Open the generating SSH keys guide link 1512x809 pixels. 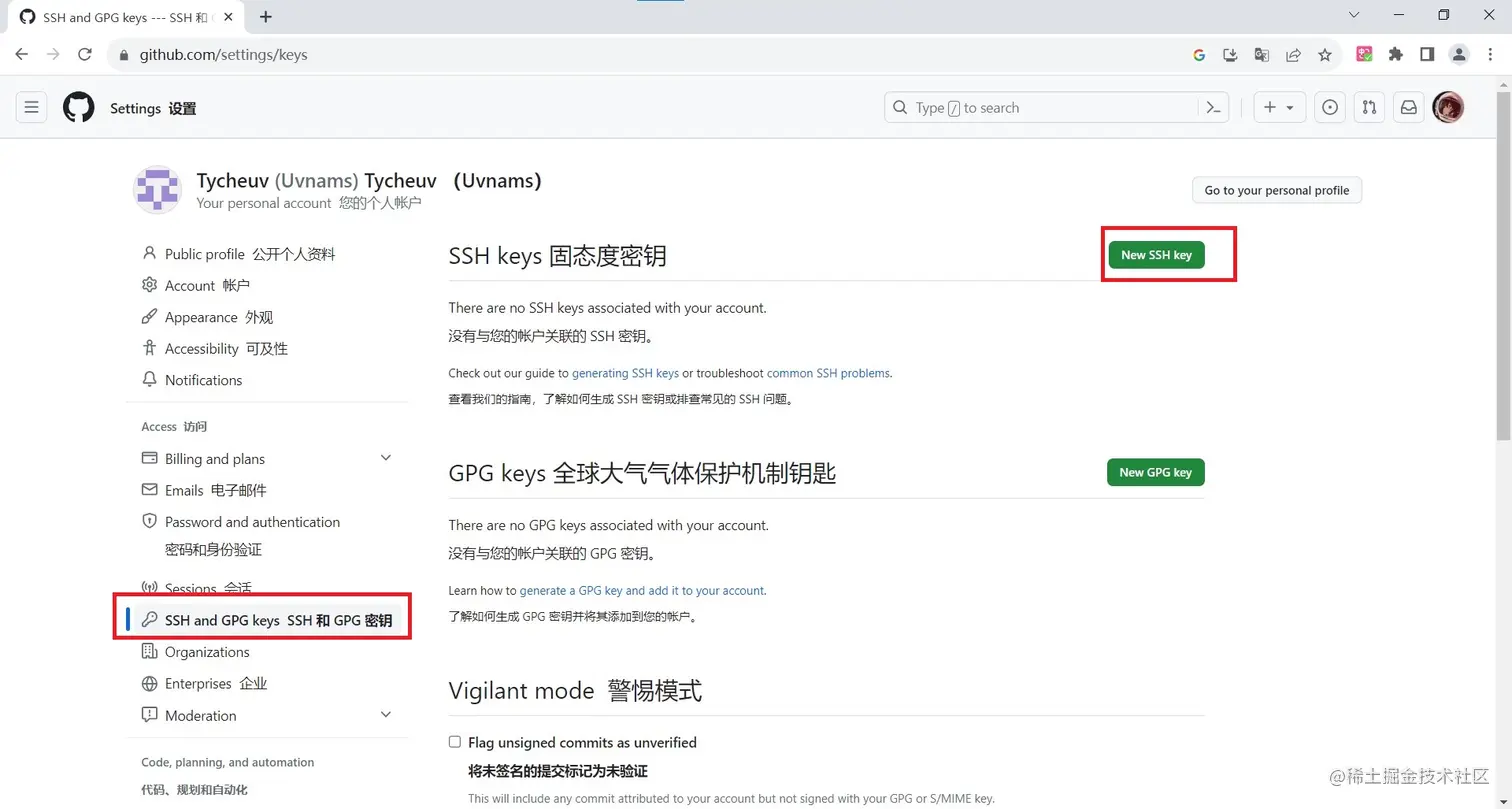[623, 372]
